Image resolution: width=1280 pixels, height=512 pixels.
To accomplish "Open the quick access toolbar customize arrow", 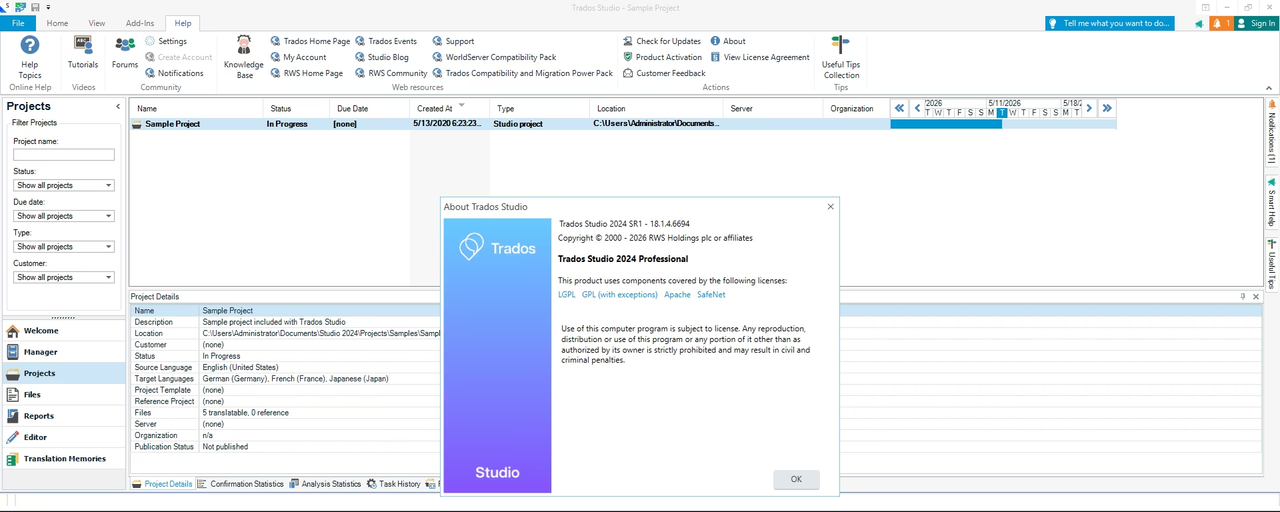I will 49,7.
